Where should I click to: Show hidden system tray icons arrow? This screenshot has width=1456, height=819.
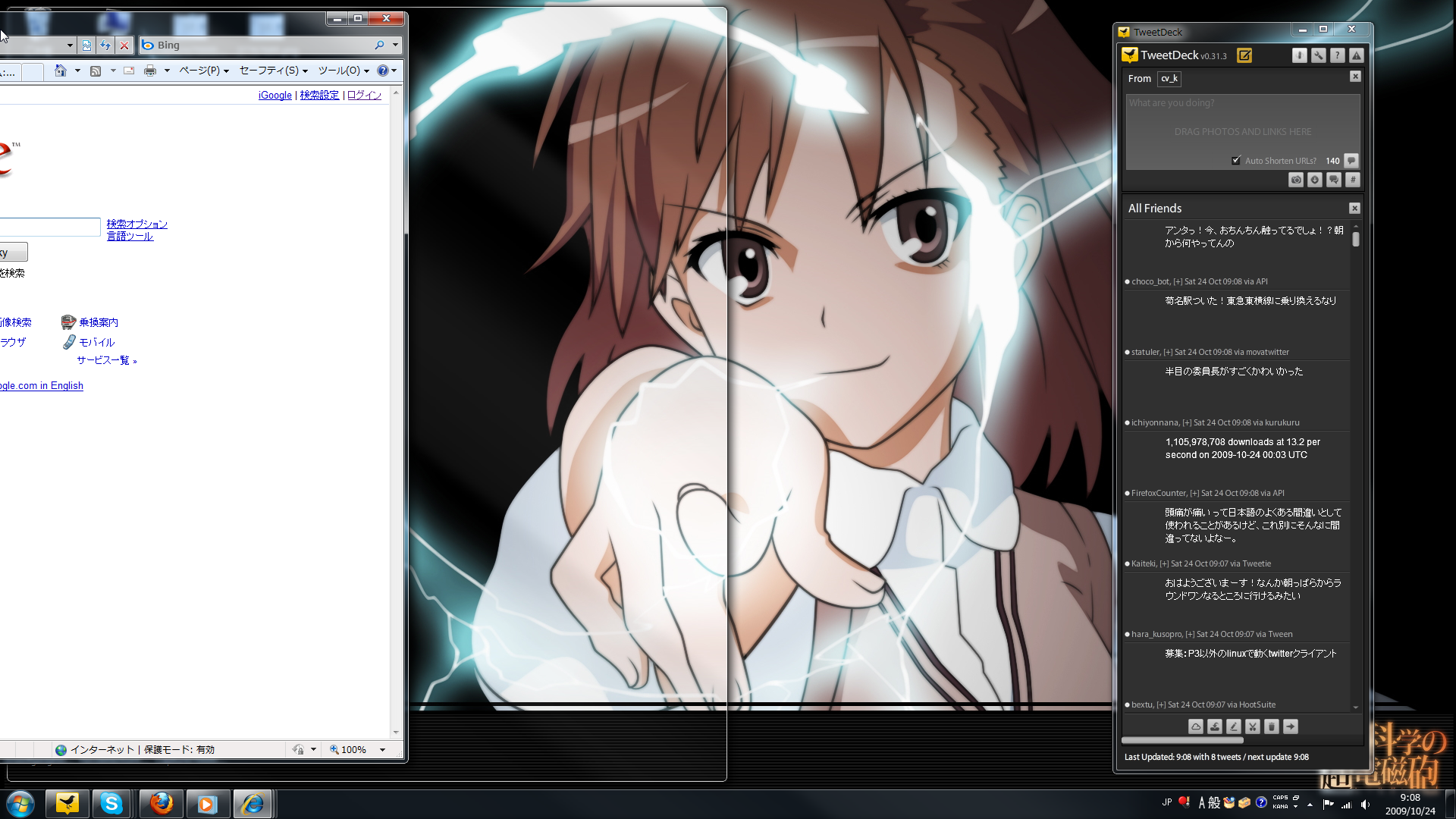coord(1310,804)
